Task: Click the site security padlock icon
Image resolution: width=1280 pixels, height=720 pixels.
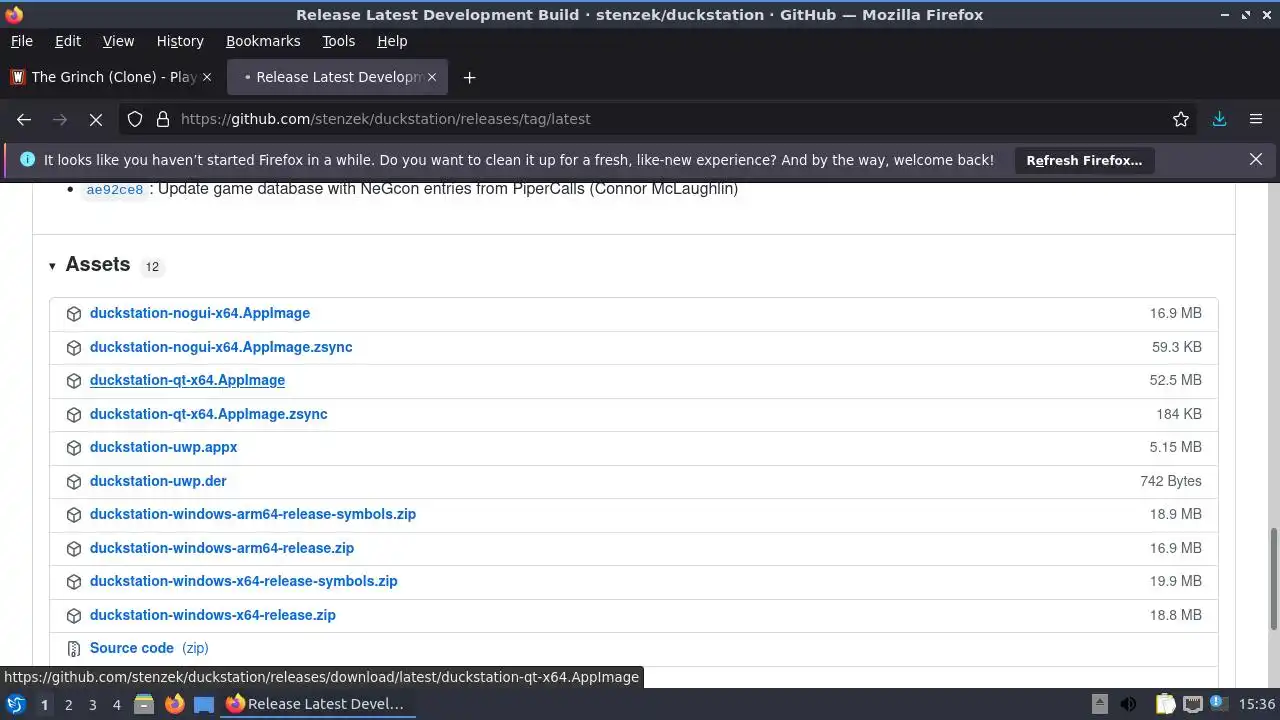Action: [163, 119]
